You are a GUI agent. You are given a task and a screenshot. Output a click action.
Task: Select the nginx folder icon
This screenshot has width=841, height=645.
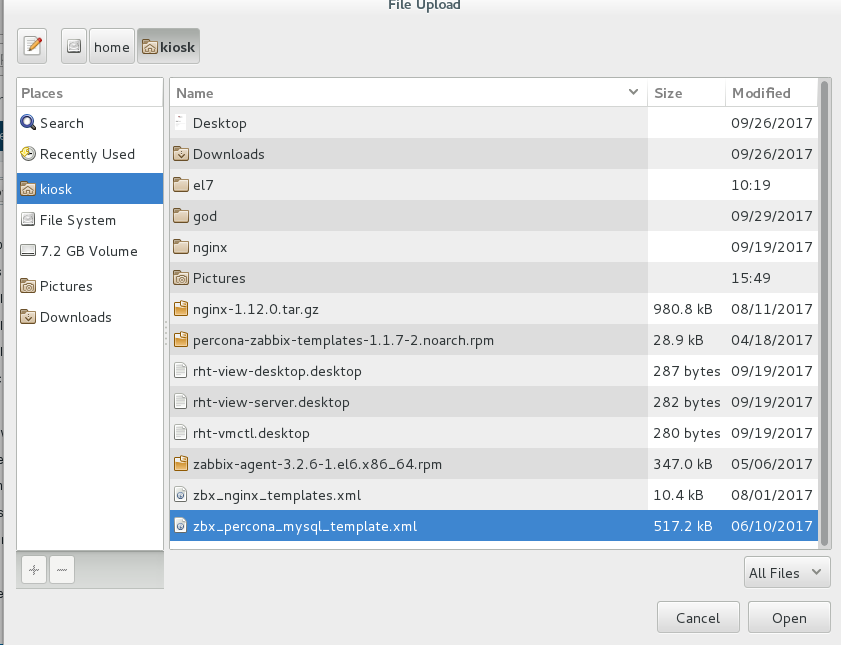tap(181, 247)
